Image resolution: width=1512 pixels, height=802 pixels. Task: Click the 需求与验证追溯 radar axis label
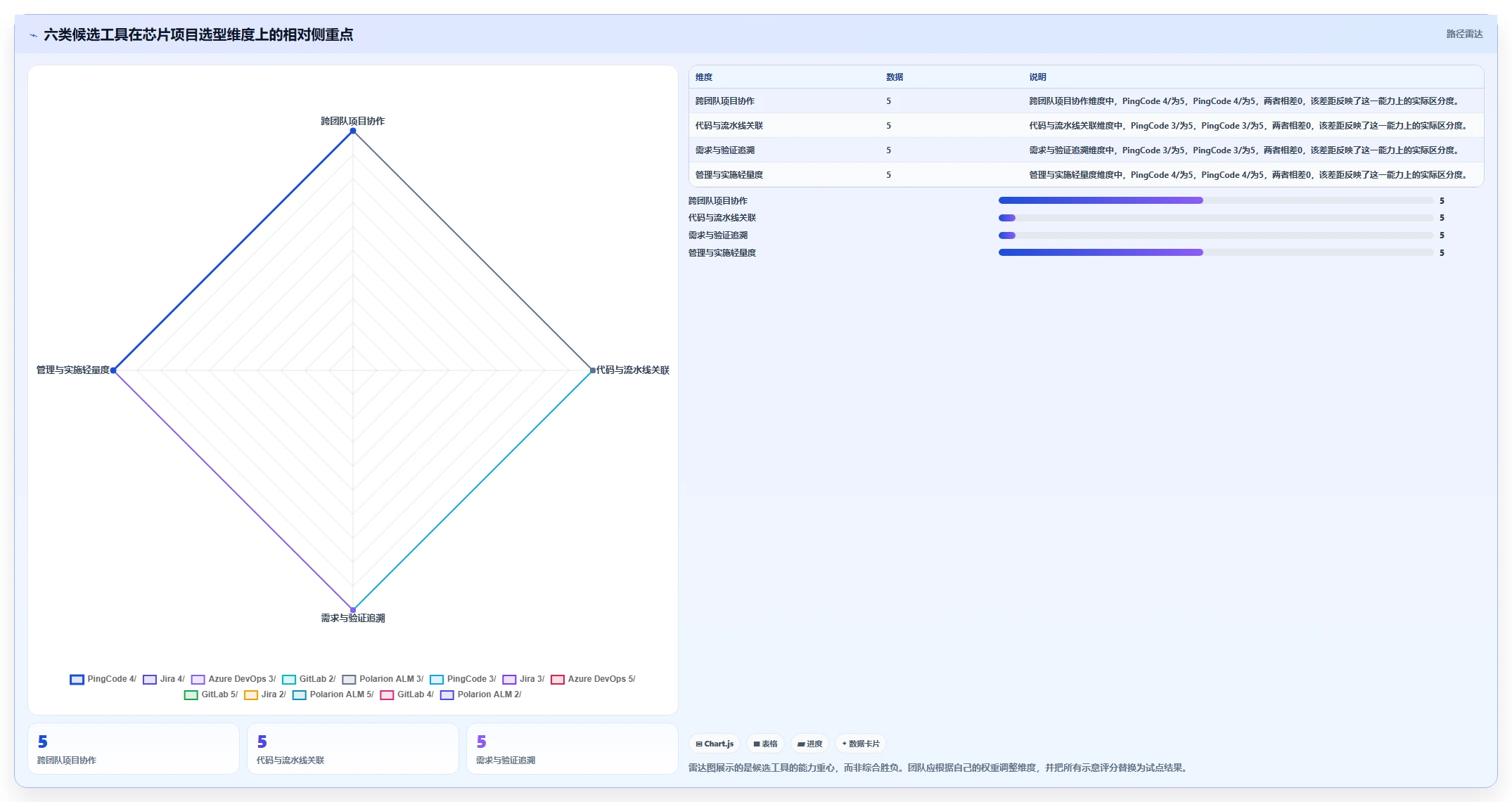point(353,618)
